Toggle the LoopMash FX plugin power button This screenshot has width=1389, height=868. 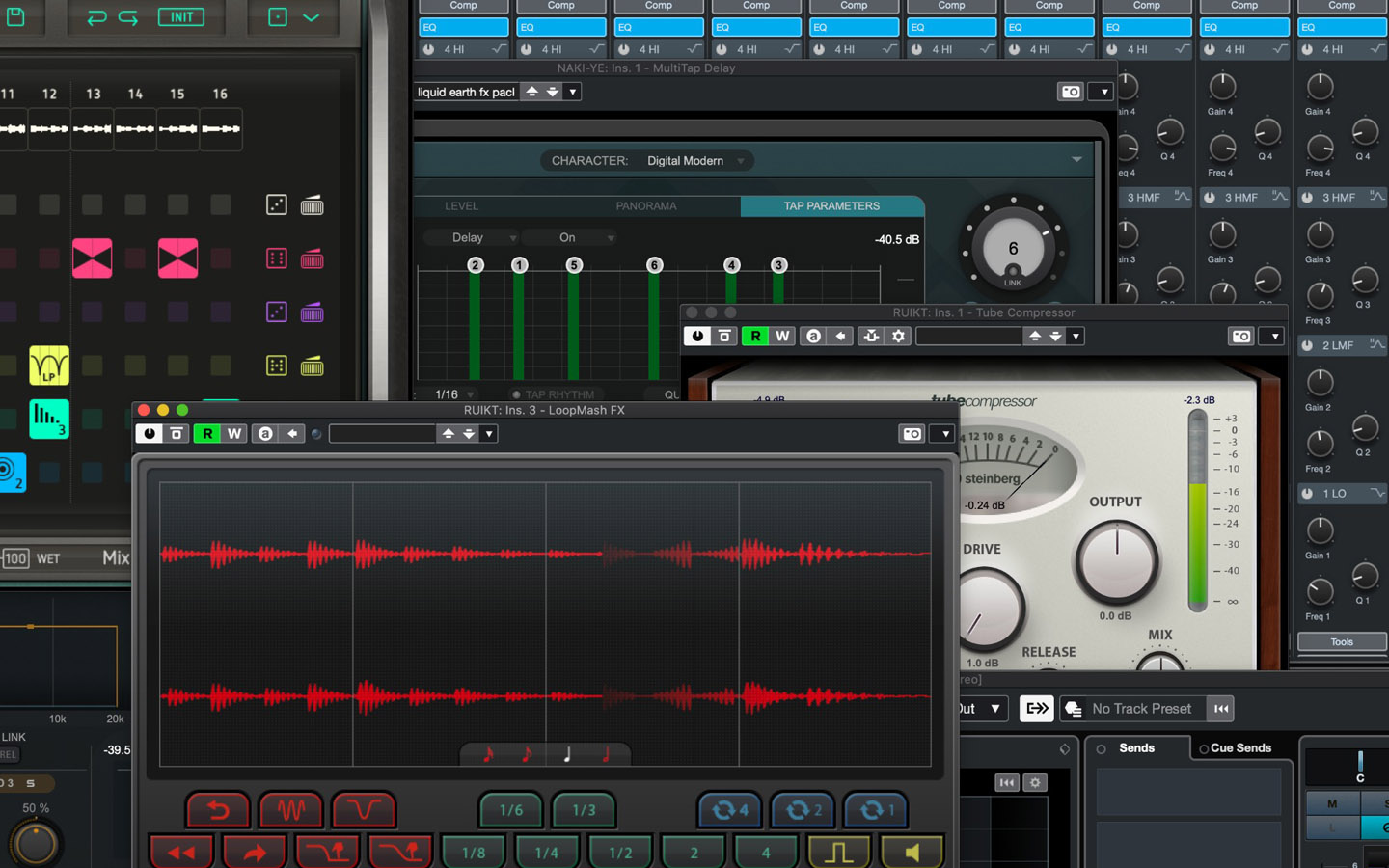coord(150,434)
